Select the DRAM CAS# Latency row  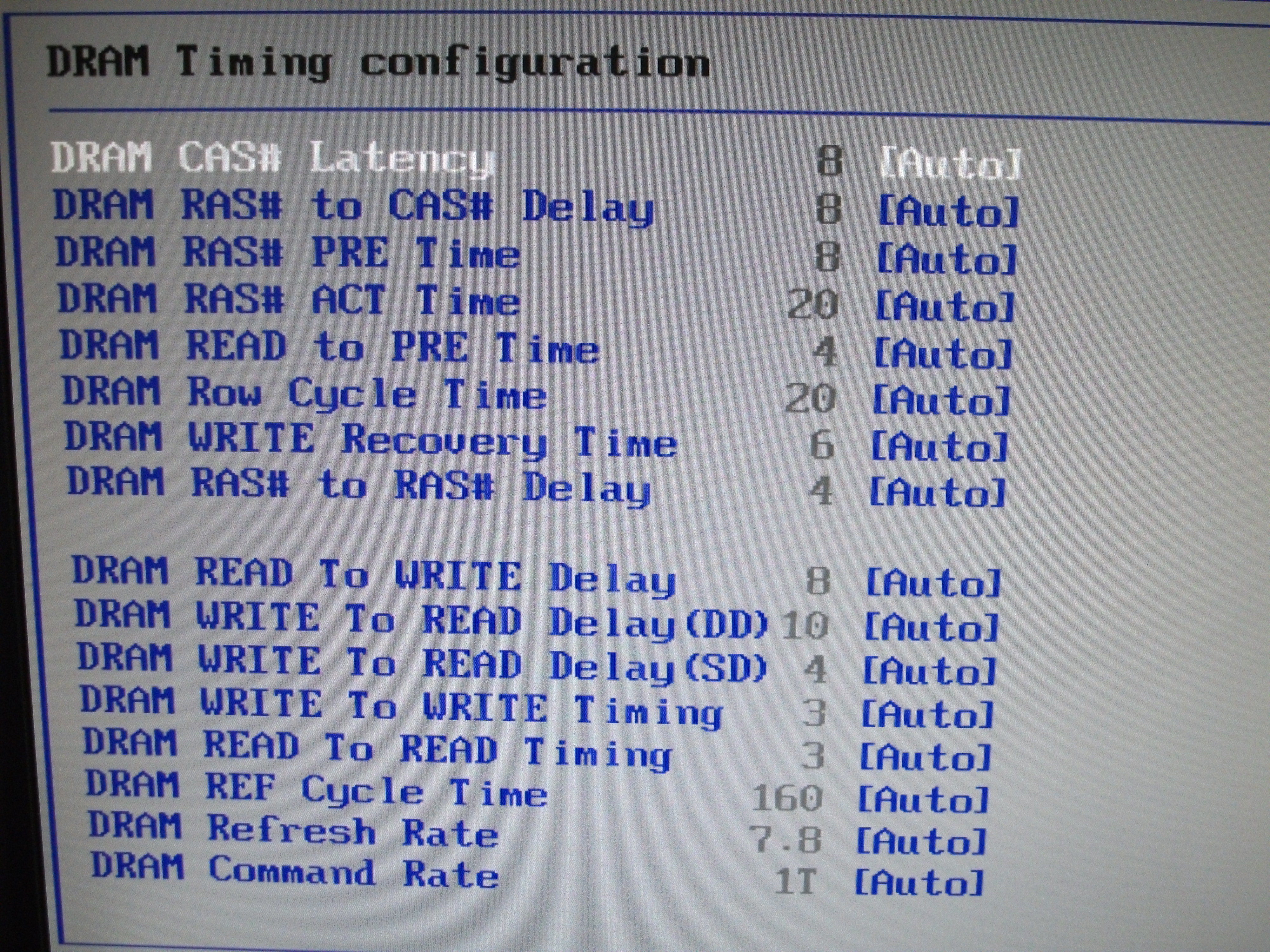(x=272, y=158)
